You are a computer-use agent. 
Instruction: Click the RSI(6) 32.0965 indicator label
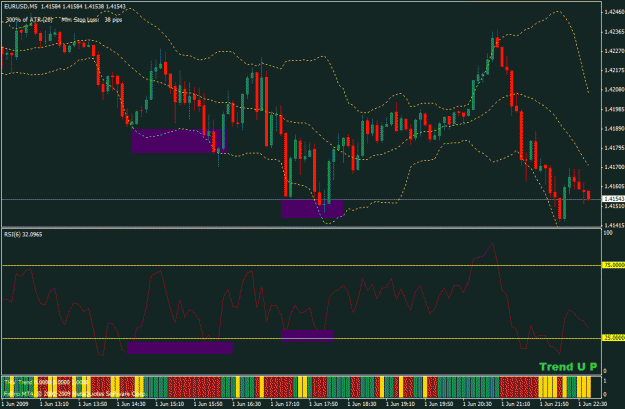click(23, 234)
